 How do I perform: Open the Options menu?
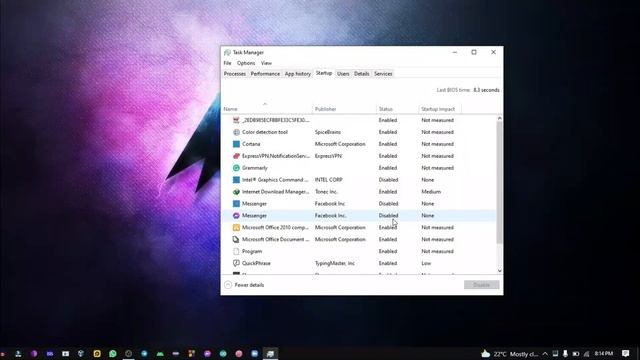click(246, 63)
